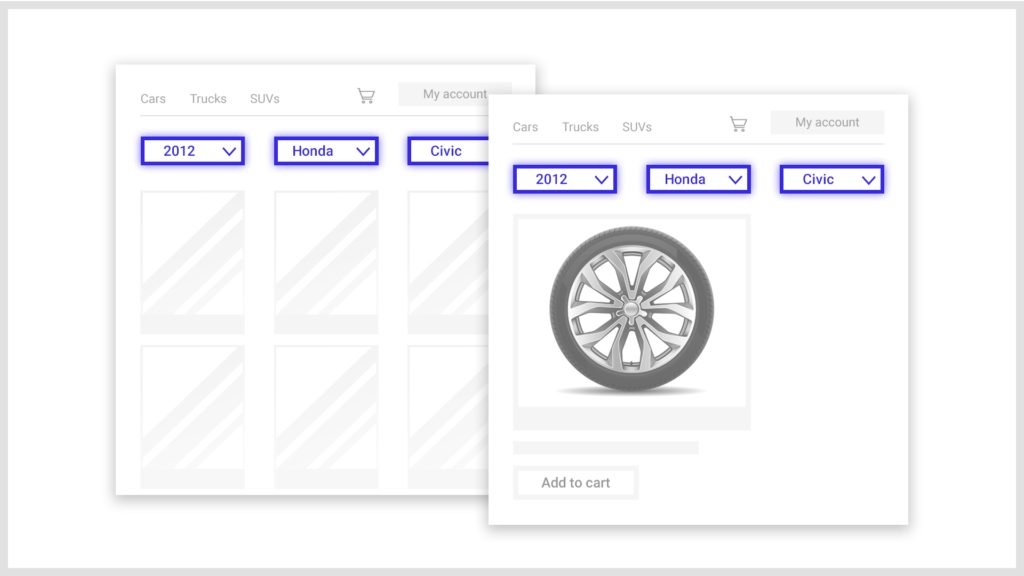The height and width of the screenshot is (576, 1024).
Task: Choose Trucks in the back listing window menu
Action: pyautogui.click(x=208, y=99)
